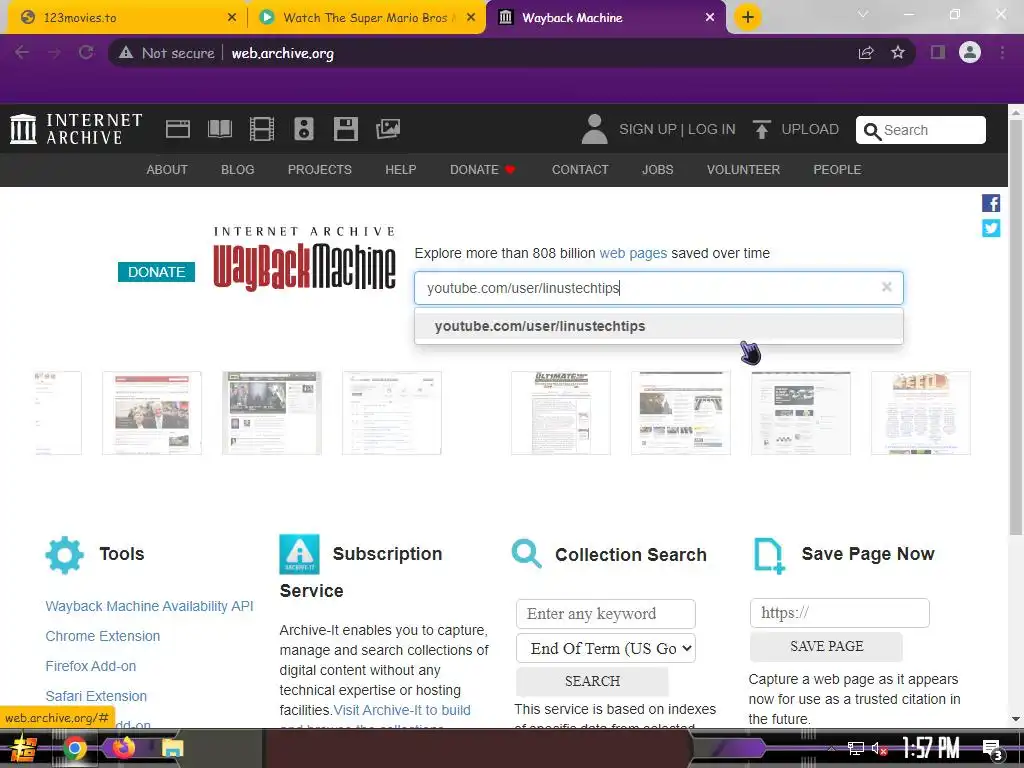The image size is (1024, 768).
Task: Click the 'web pages' link
Action: click(633, 253)
